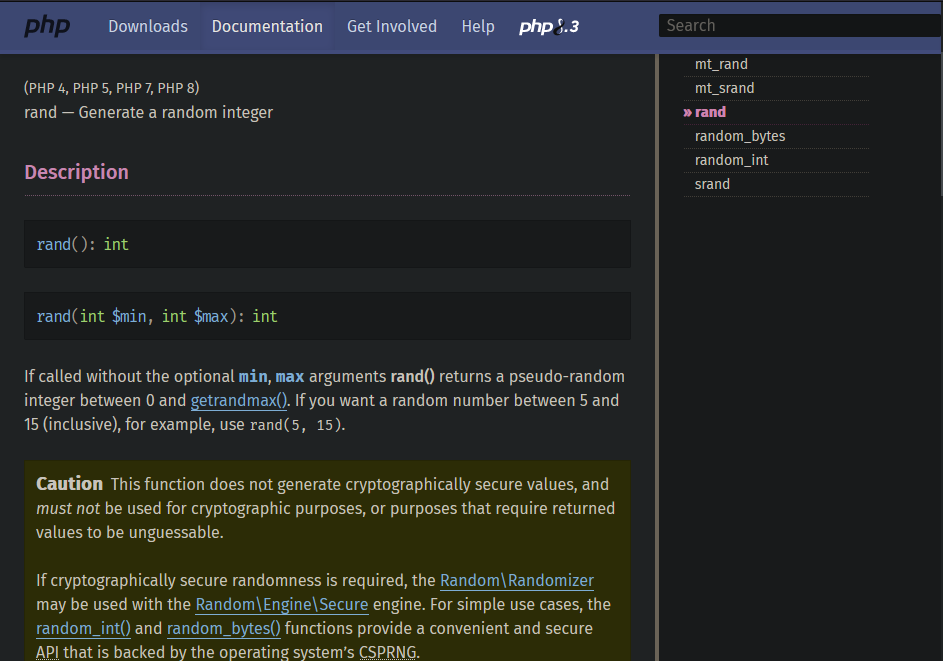Click inside the Search field
The height and width of the screenshot is (661, 943).
pos(800,25)
